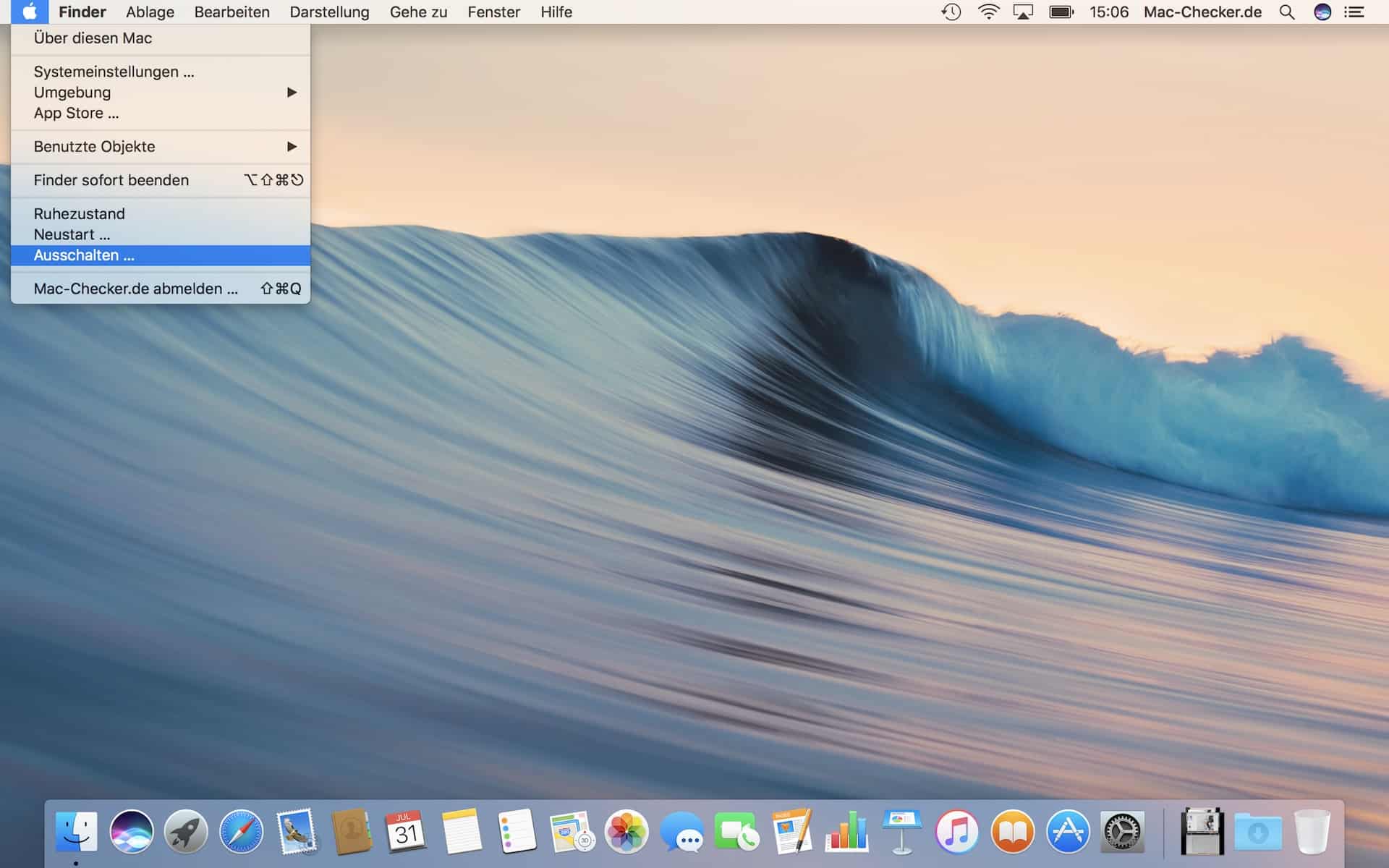
Task: Open Keynote podium icon in Dock
Action: click(901, 832)
